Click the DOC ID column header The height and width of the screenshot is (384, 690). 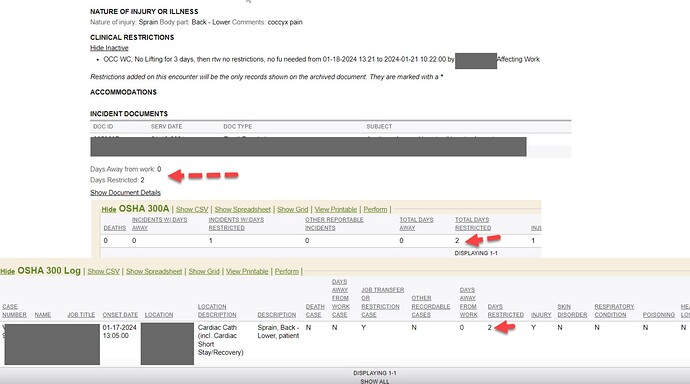click(x=103, y=126)
